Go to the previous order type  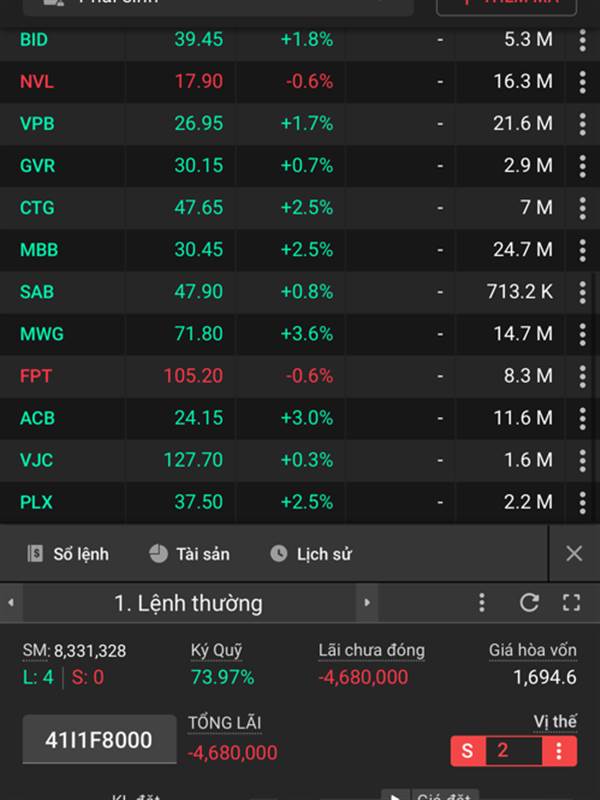11,603
